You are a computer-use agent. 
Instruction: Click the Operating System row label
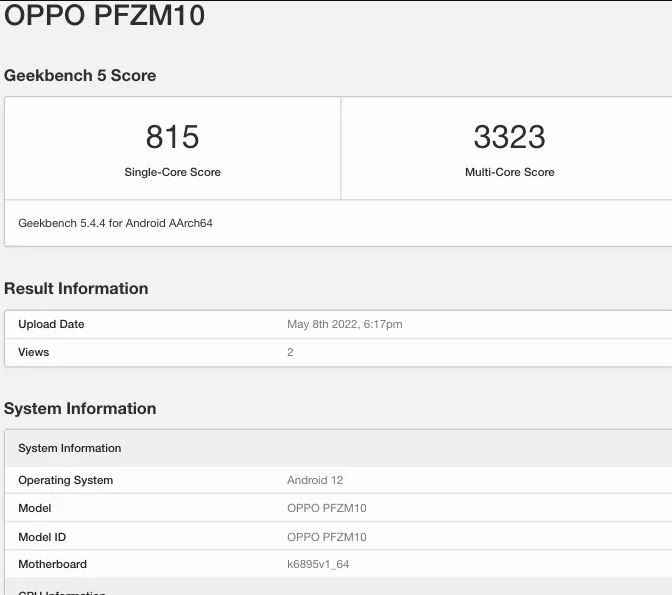point(66,480)
